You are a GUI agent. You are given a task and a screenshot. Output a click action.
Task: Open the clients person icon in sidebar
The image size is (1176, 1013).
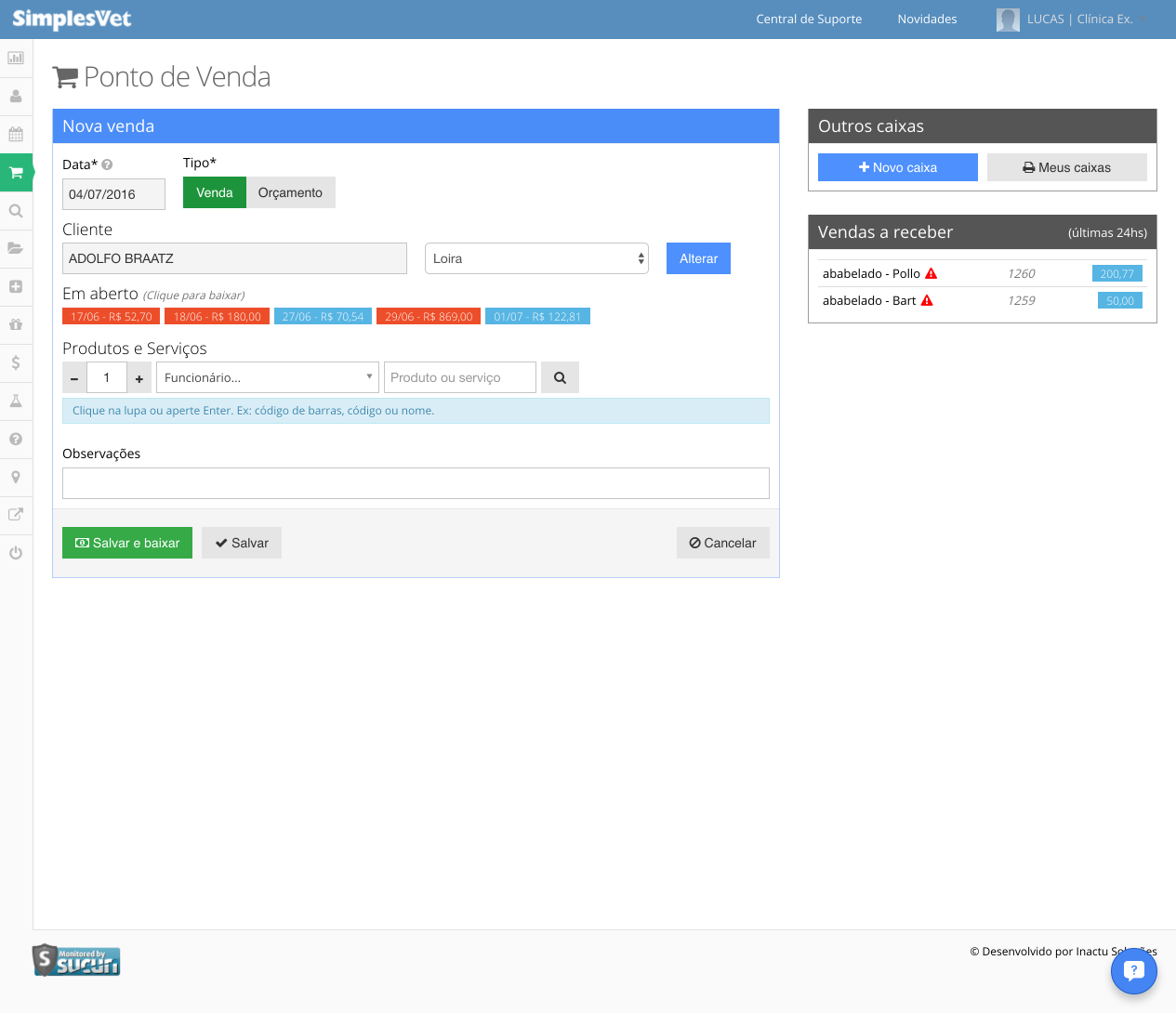[16, 96]
